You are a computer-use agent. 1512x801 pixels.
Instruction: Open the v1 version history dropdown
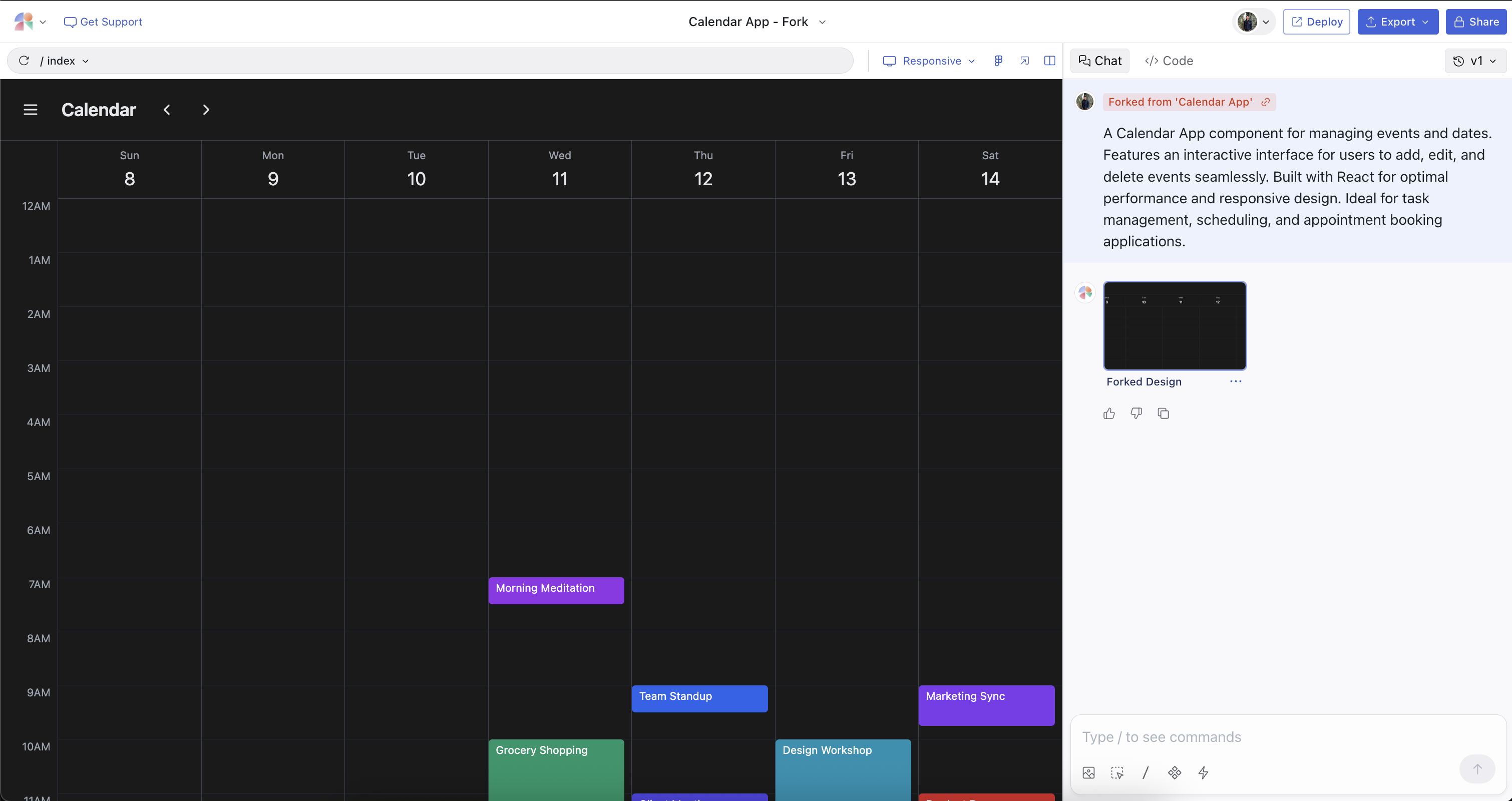click(x=1475, y=61)
